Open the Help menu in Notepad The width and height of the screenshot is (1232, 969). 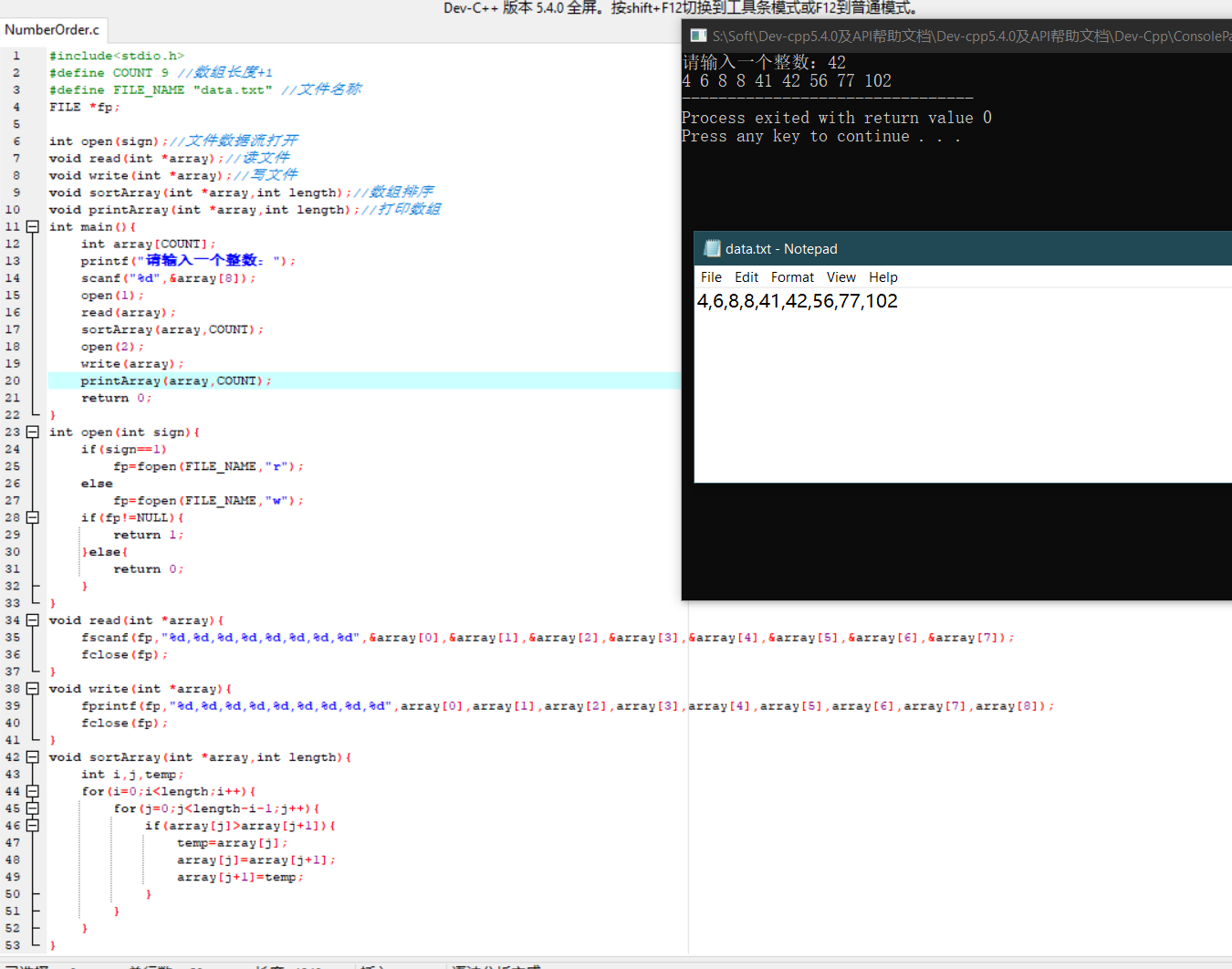(x=882, y=277)
